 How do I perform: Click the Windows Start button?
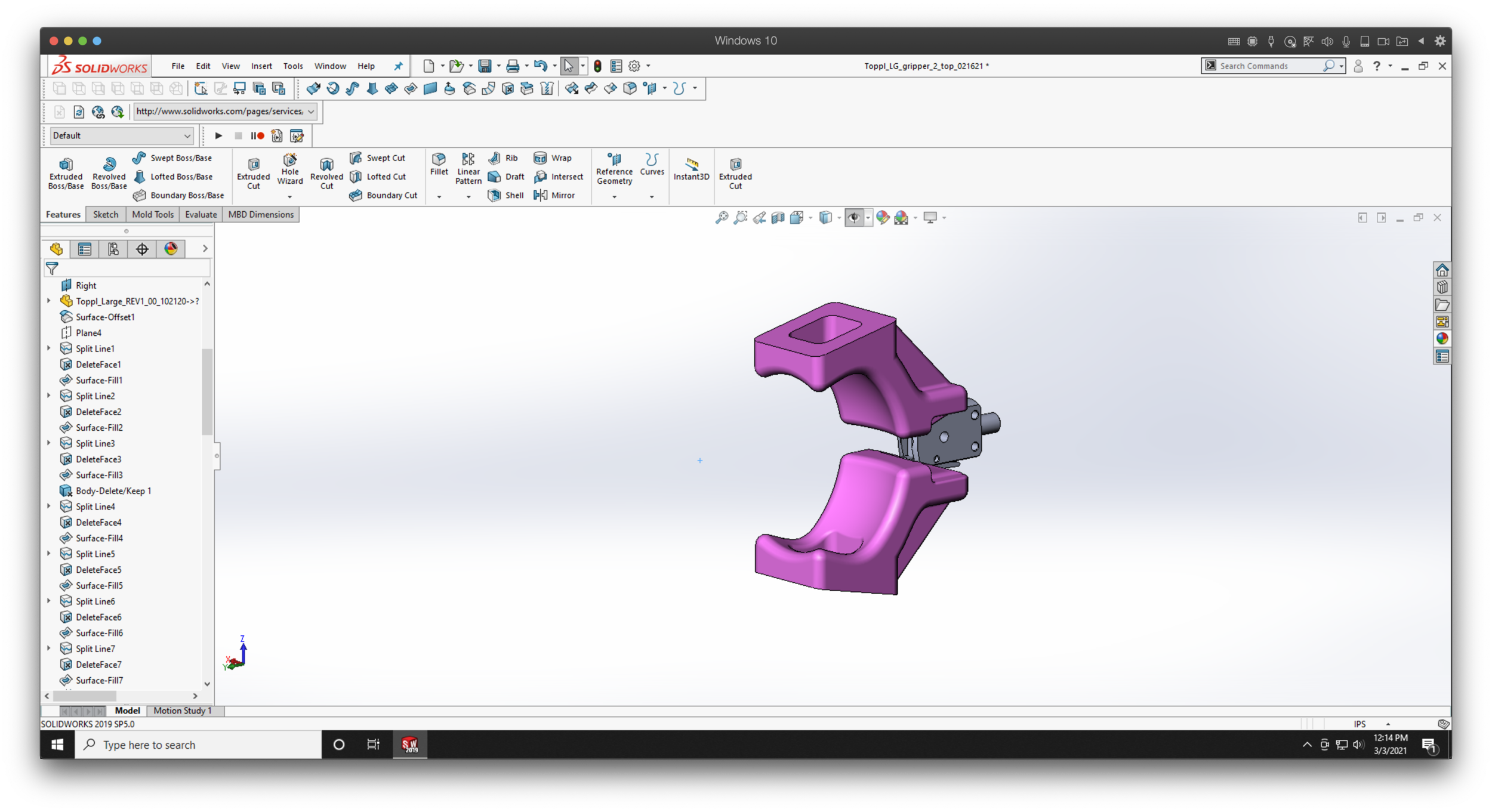pyautogui.click(x=57, y=745)
